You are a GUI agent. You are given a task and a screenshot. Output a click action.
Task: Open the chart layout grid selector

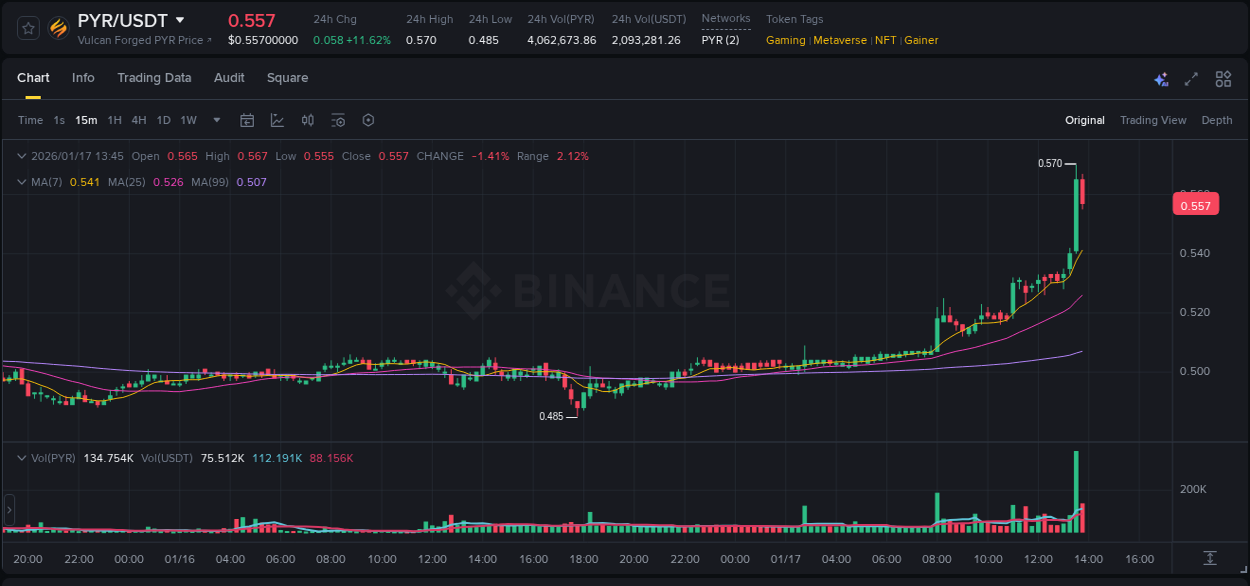[x=1221, y=79]
